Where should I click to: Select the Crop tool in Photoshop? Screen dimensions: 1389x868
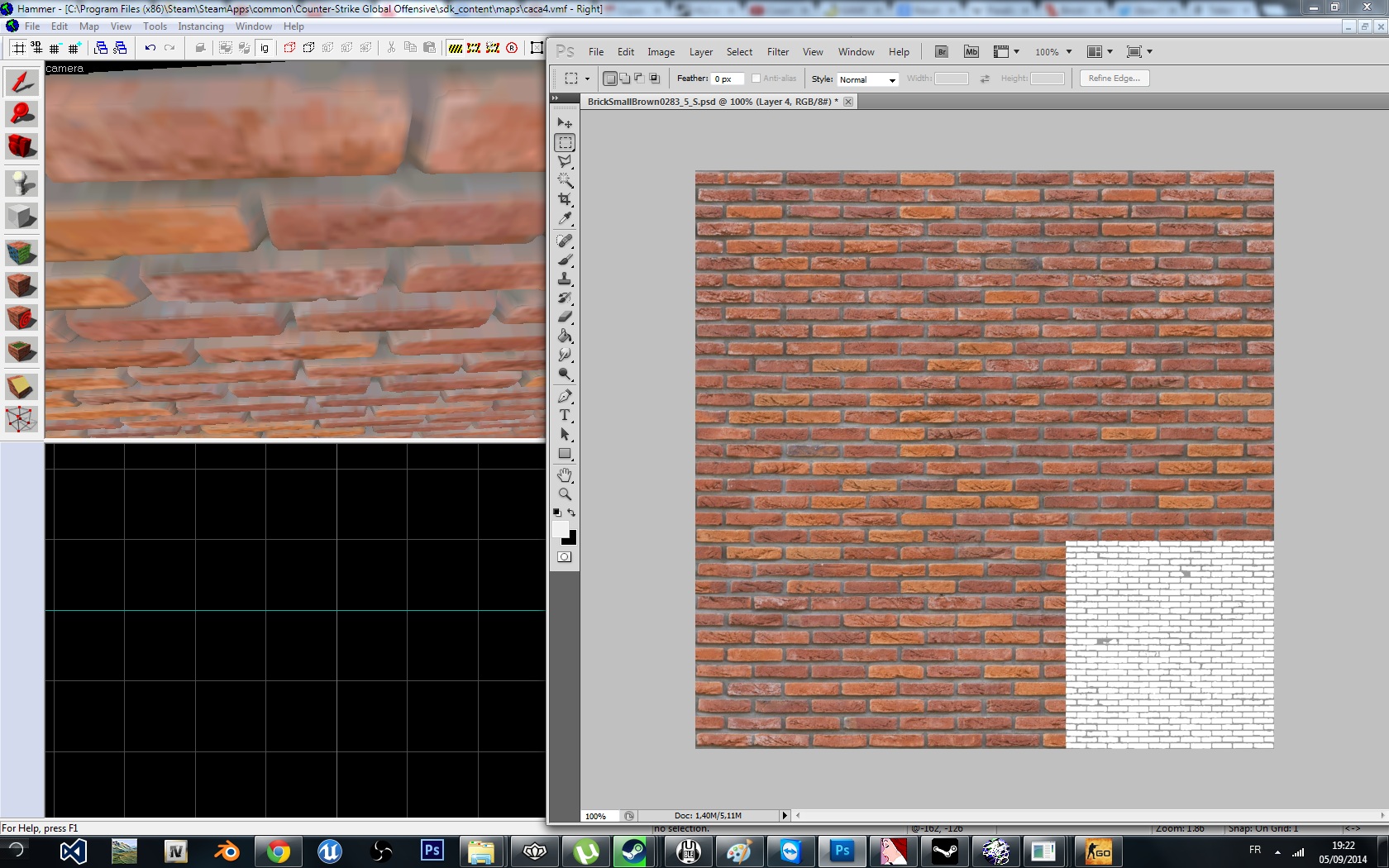coord(565,199)
